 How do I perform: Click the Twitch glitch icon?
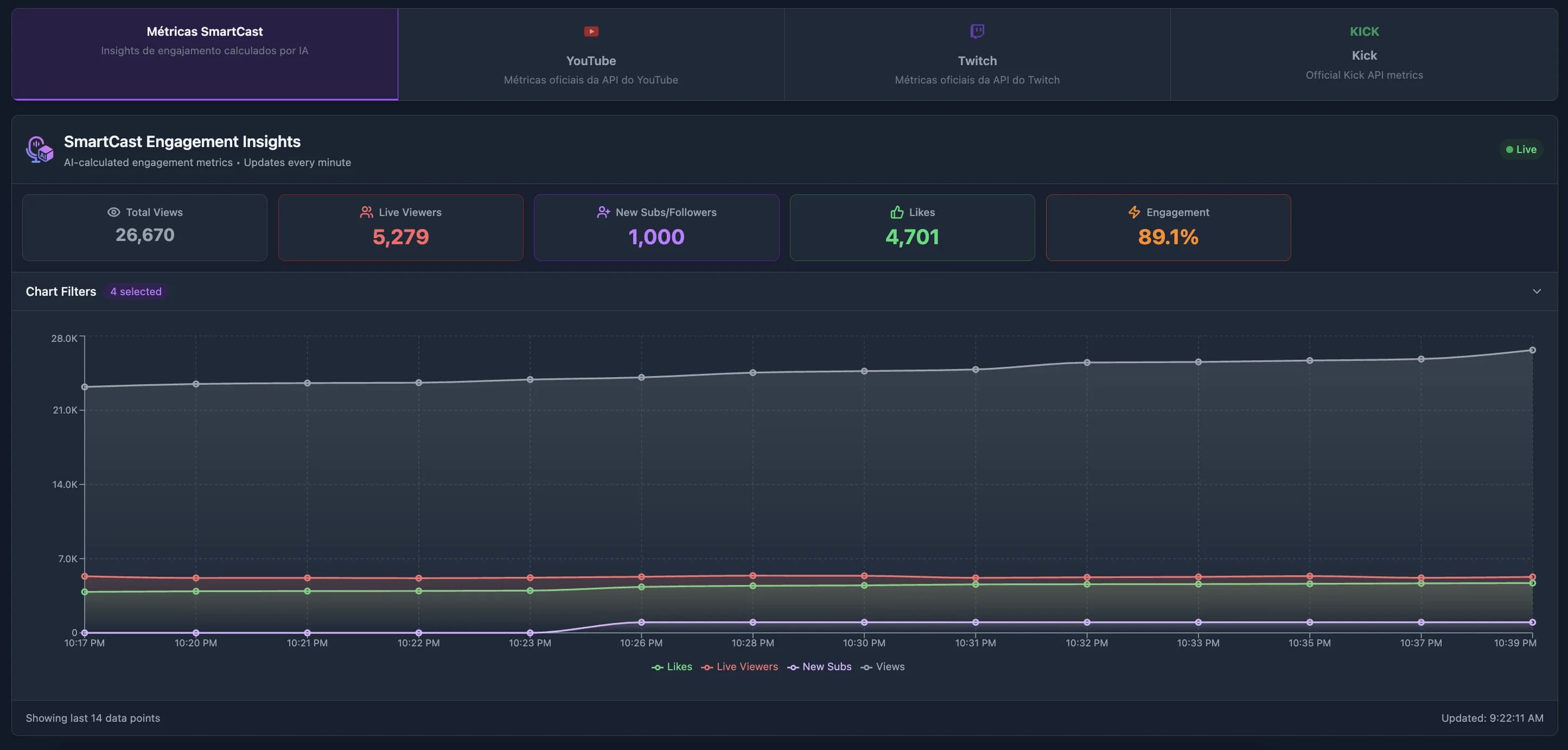click(x=978, y=31)
